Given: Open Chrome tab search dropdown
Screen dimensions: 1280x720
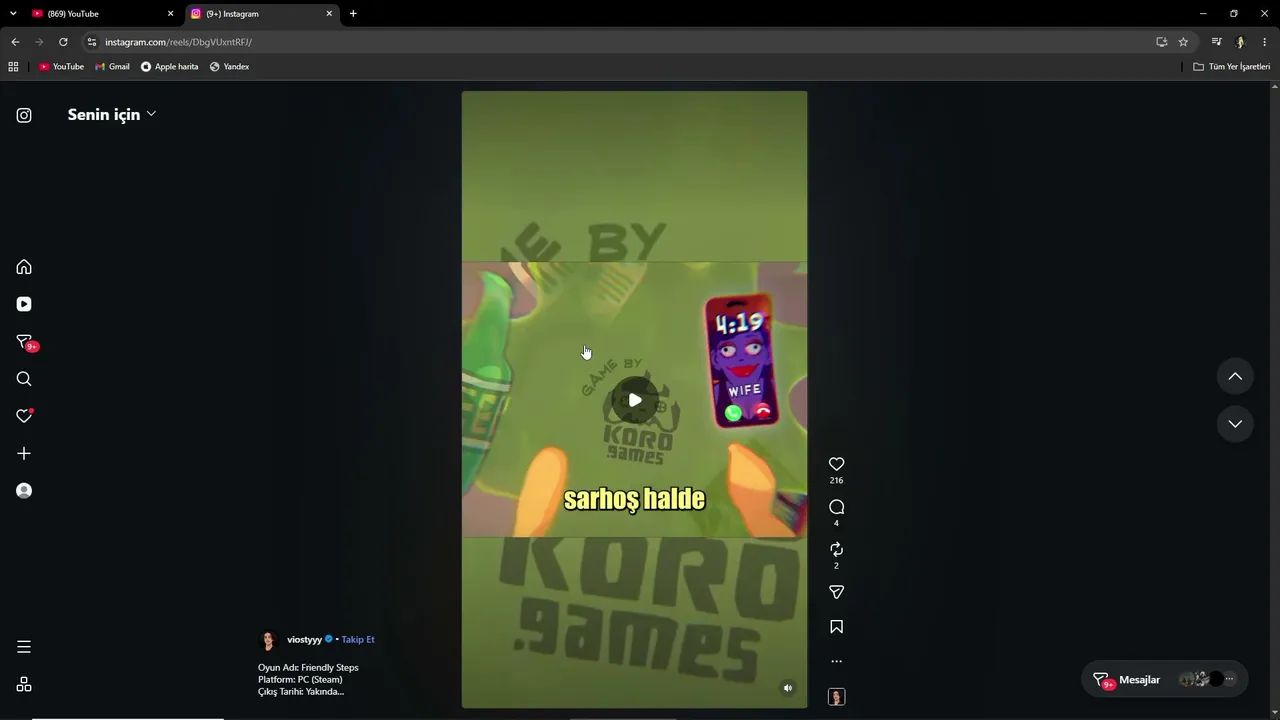Looking at the screenshot, I should [x=13, y=13].
